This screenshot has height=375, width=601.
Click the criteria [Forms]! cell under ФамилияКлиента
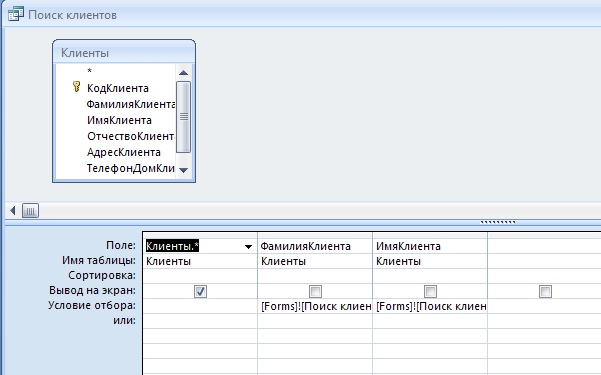click(315, 306)
